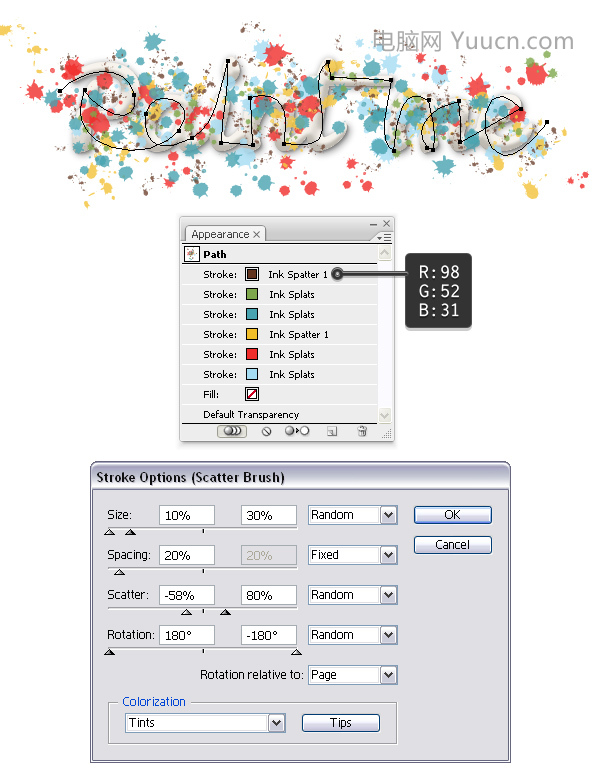Click the Reduce to Basic Appearance icon

click(297, 431)
